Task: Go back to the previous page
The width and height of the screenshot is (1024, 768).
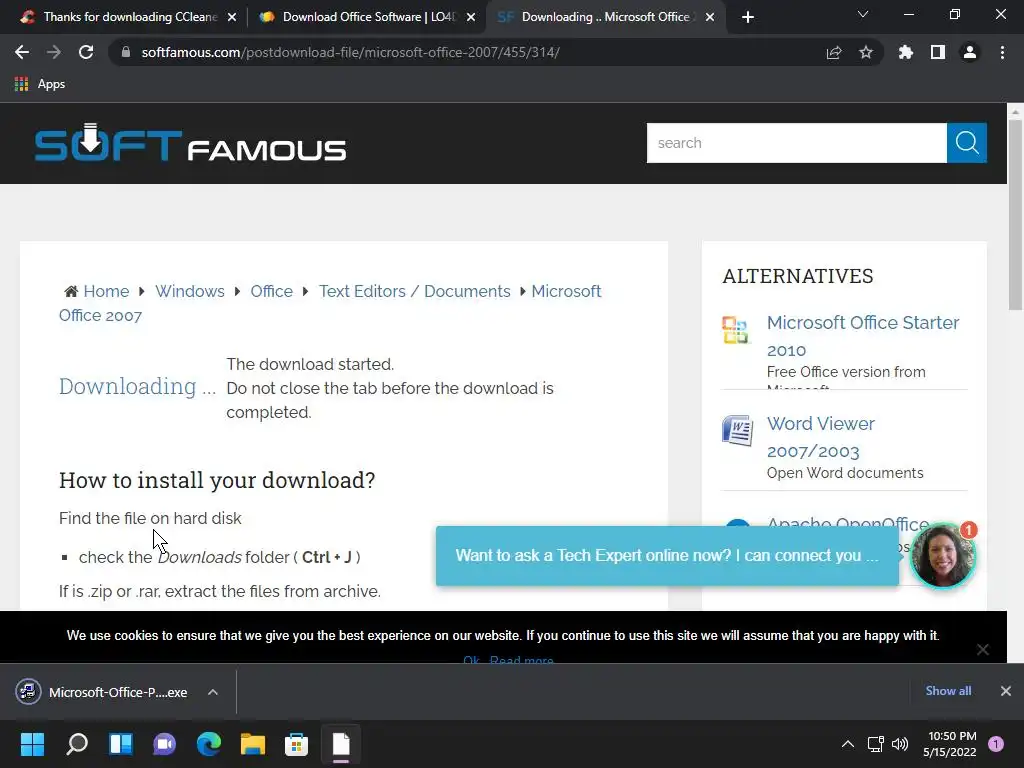Action: click(x=22, y=52)
